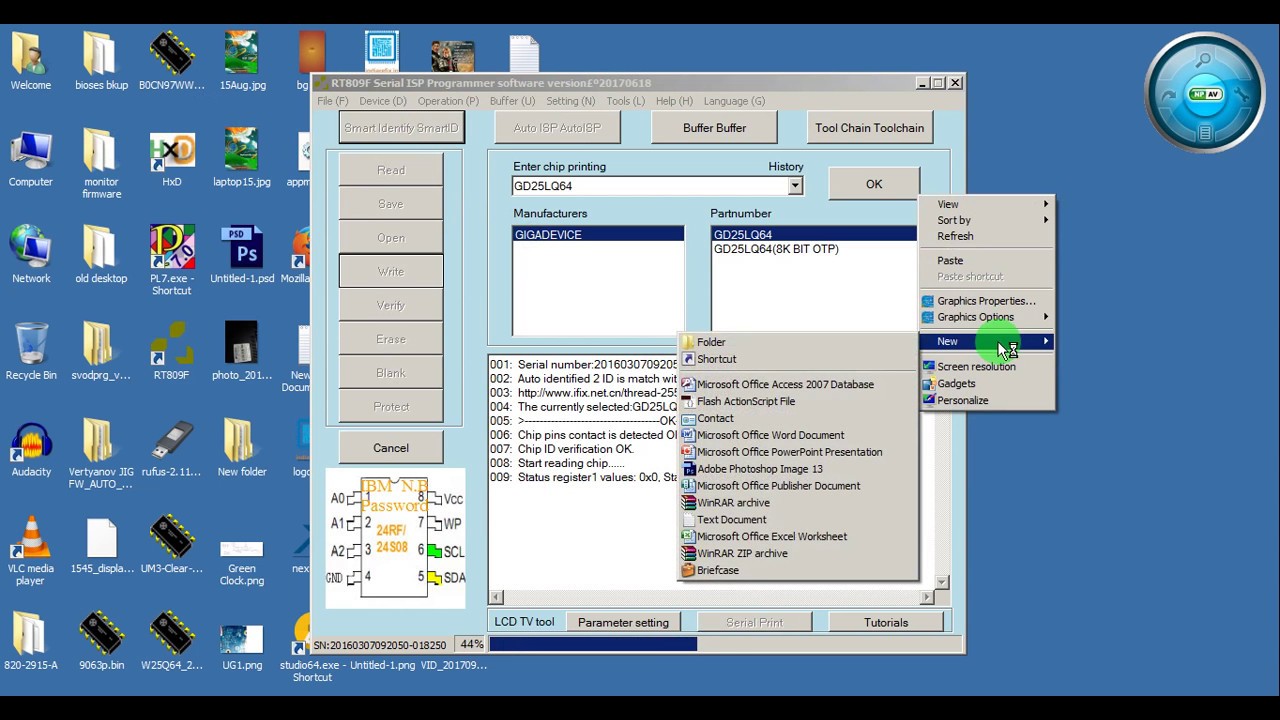1280x720 pixels.
Task: Select the 1545_displa text file icon
Action: (101, 544)
